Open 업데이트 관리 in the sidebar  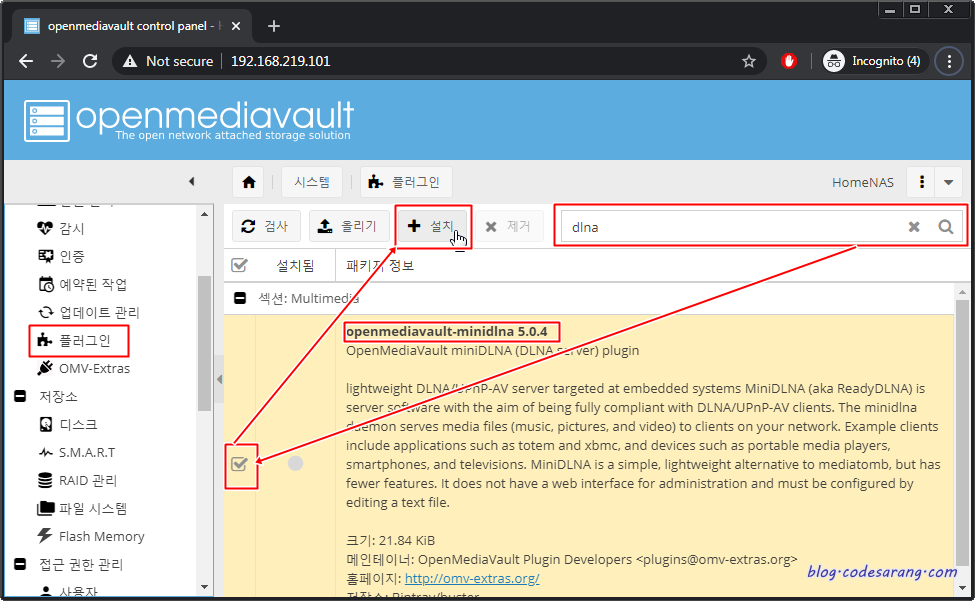point(99,312)
